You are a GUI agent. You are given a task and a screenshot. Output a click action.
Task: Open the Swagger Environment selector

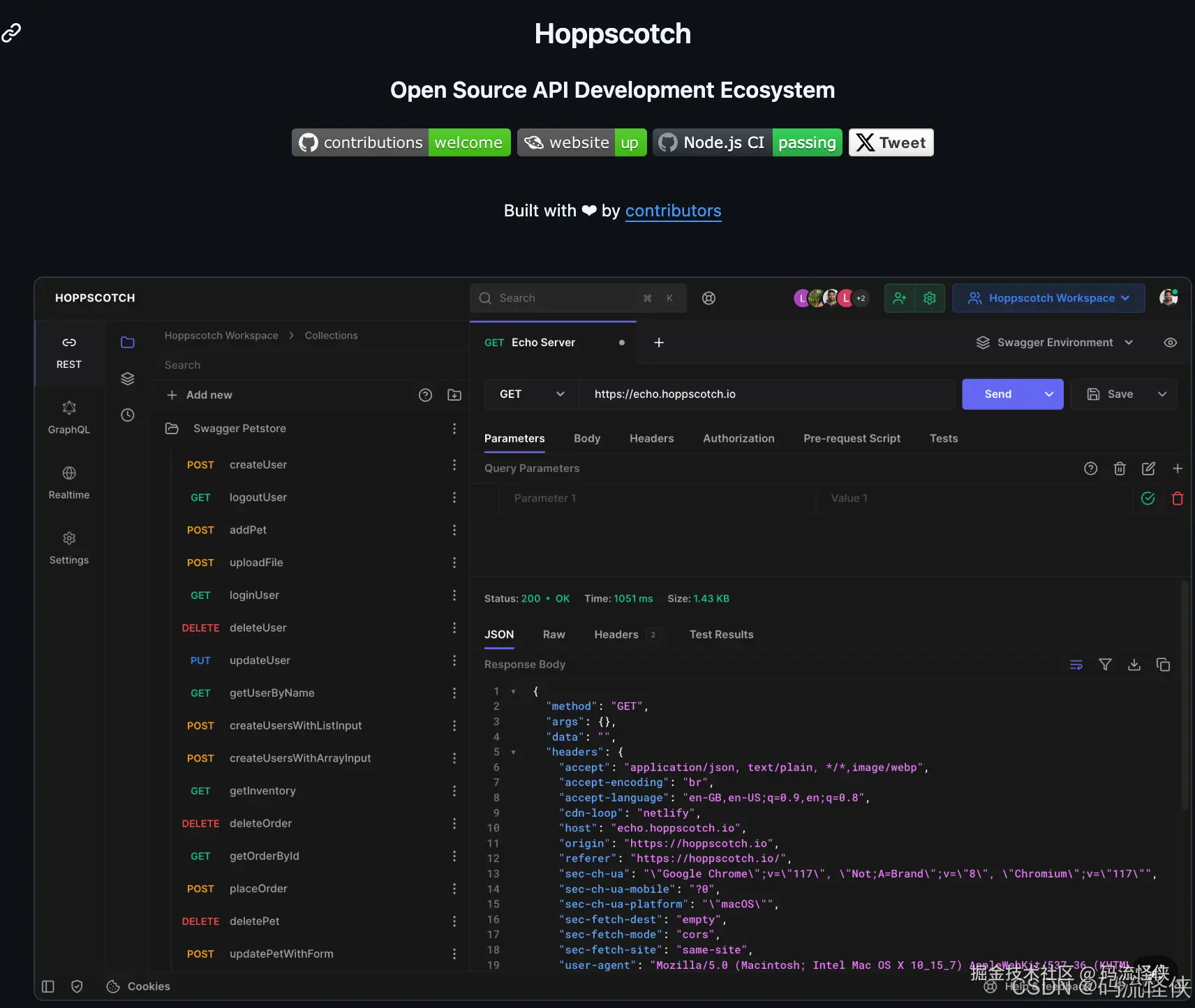click(1054, 343)
